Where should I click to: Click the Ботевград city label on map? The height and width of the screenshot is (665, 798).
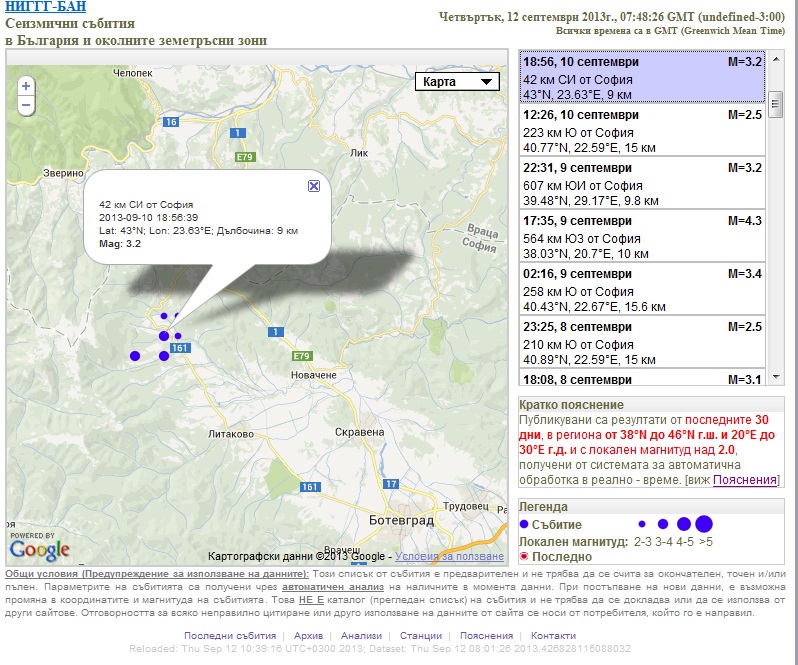(401, 520)
